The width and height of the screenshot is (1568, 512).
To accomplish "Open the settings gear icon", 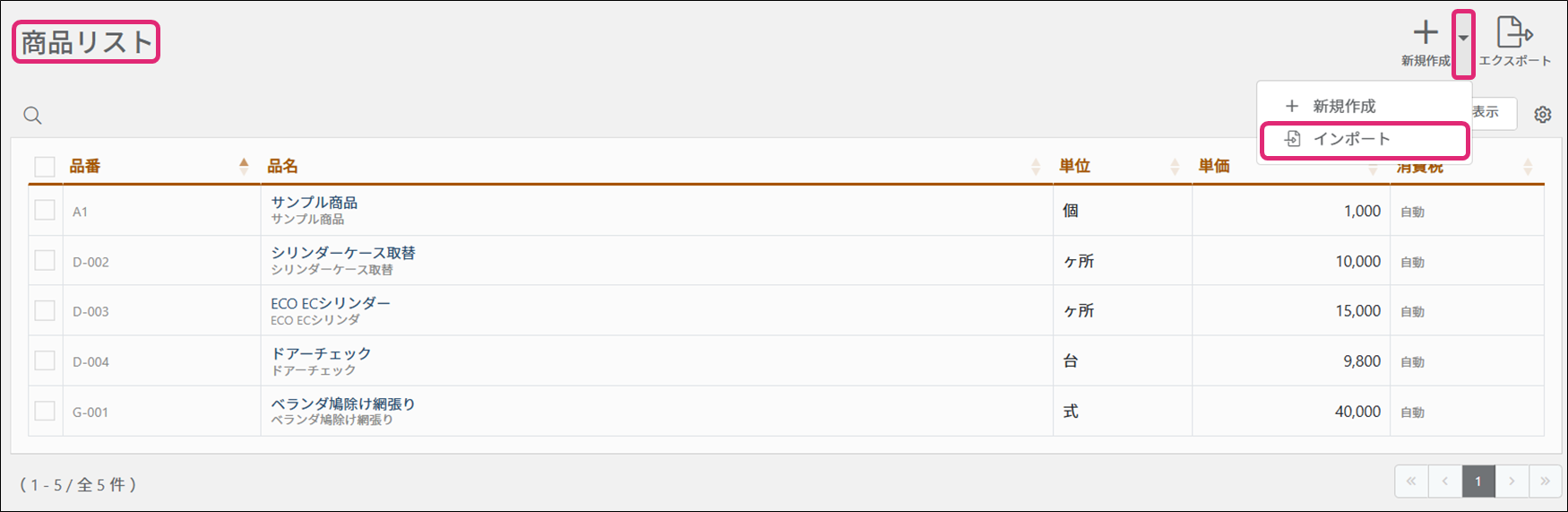I will click(x=1542, y=115).
